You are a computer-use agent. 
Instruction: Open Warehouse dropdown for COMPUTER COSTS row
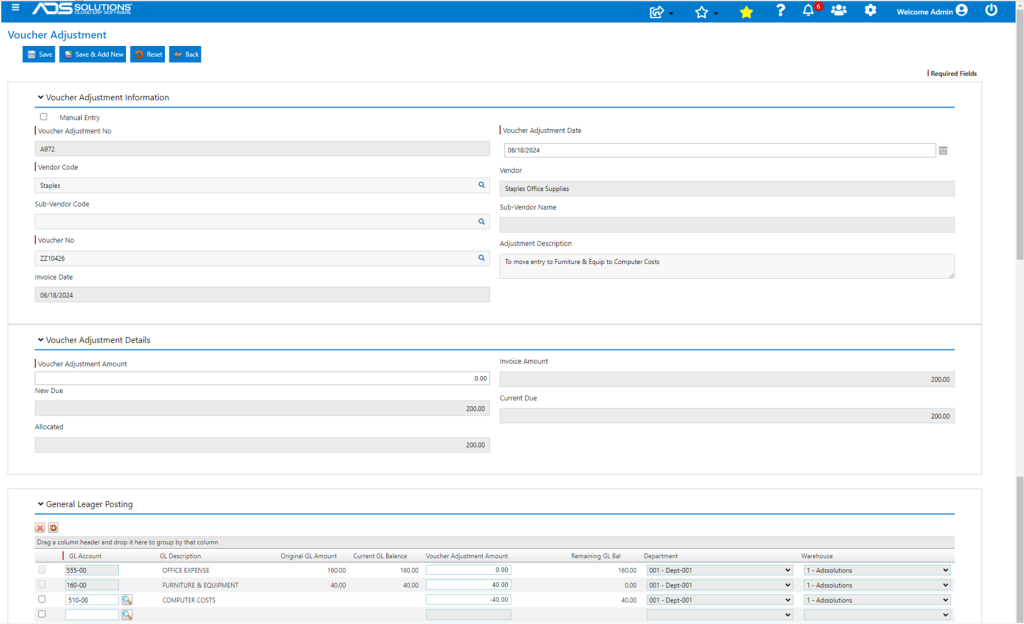pos(877,600)
